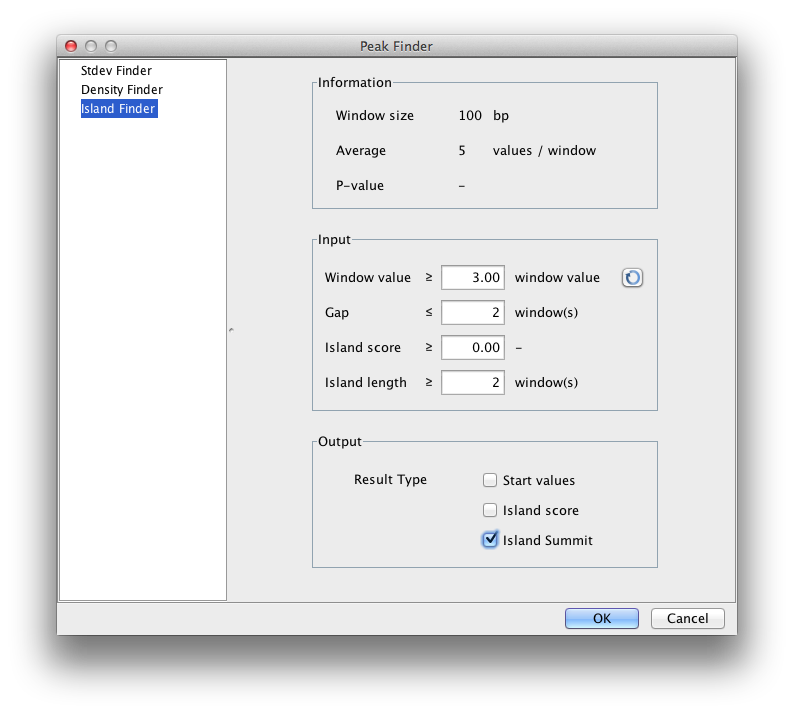
Task: Uncheck the Island Summit checkbox
Action: coord(490,540)
